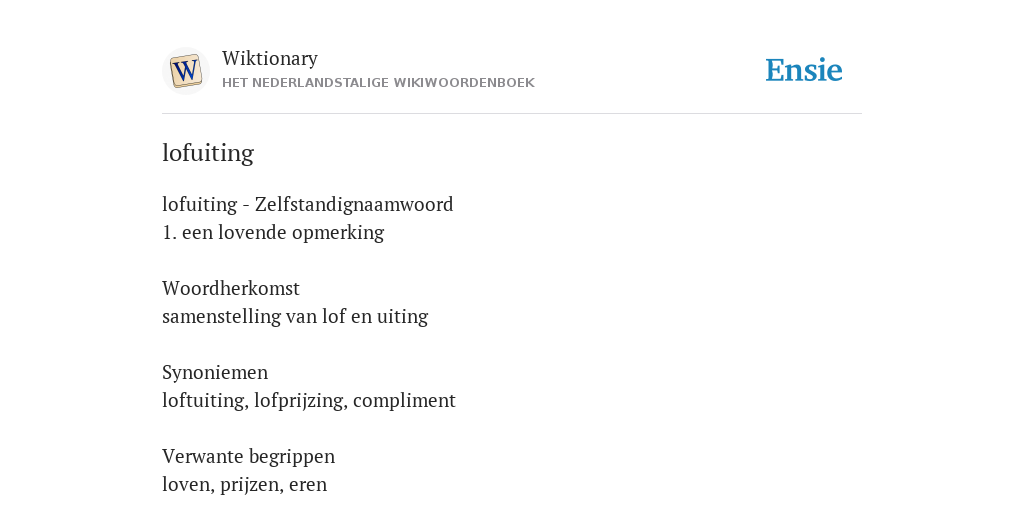The image size is (1024, 512).
Task: Click the synonym compliment
Action: 404,400
